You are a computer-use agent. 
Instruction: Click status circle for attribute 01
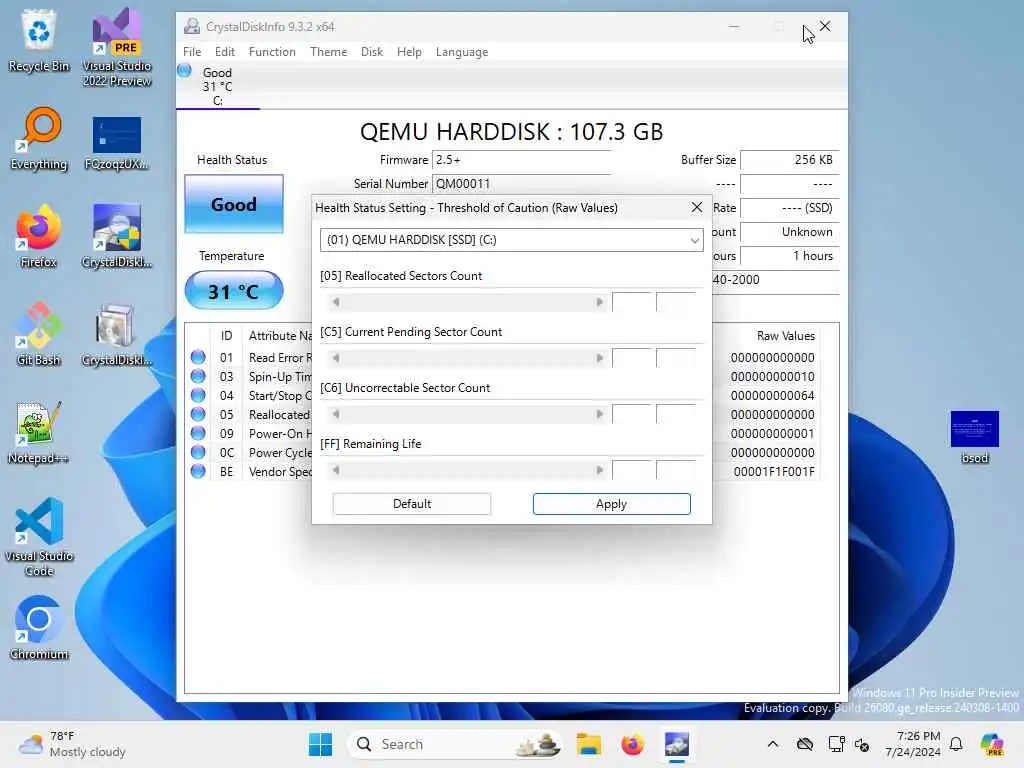[198, 357]
